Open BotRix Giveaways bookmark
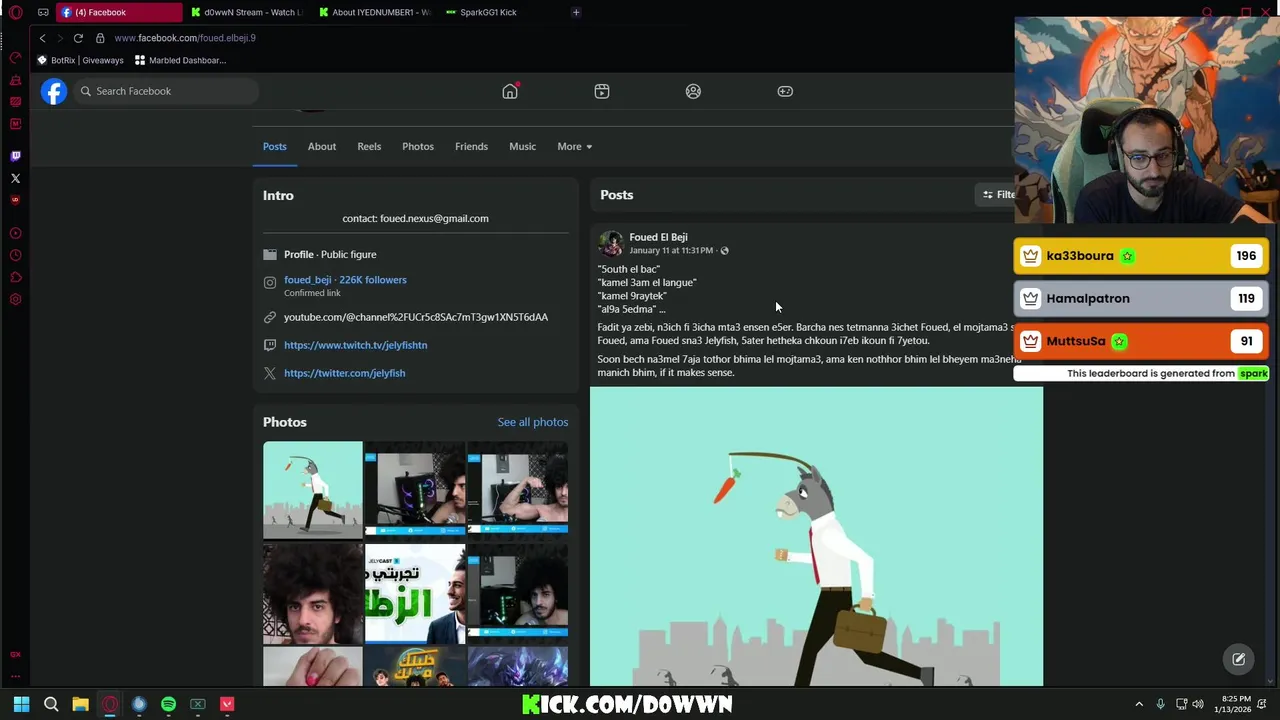The image size is (1280, 720). pyautogui.click(x=80, y=60)
